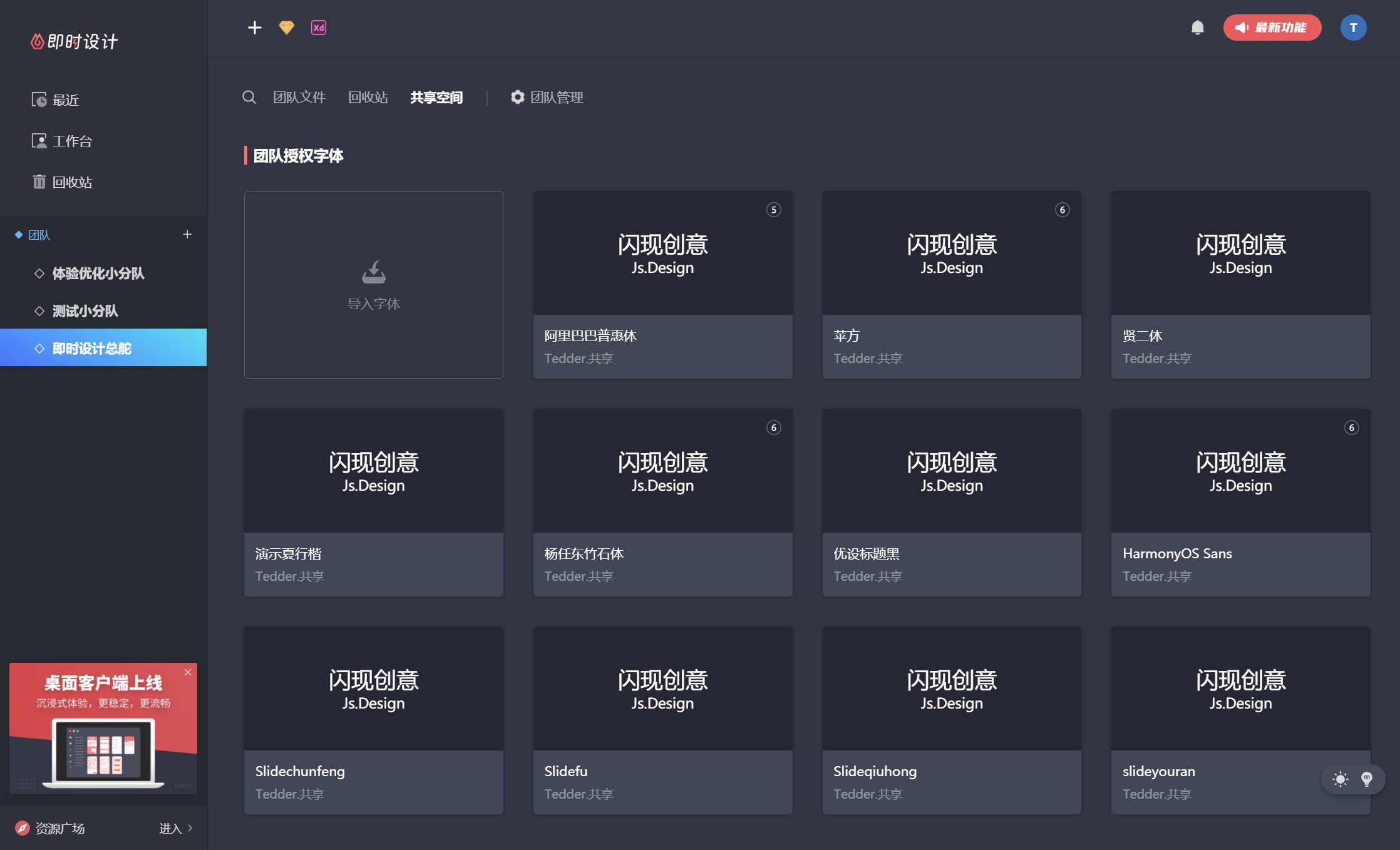Click the plus new file icon
This screenshot has height=850, width=1400.
[x=254, y=28]
